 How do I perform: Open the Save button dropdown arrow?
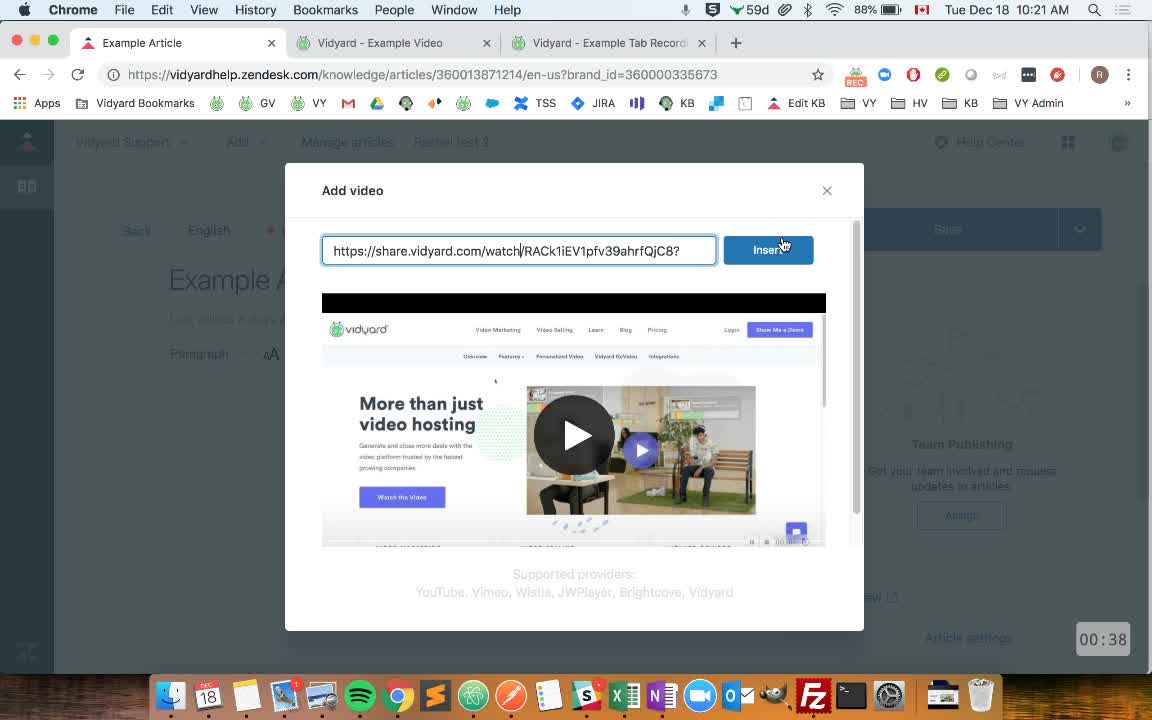pyautogui.click(x=1080, y=229)
